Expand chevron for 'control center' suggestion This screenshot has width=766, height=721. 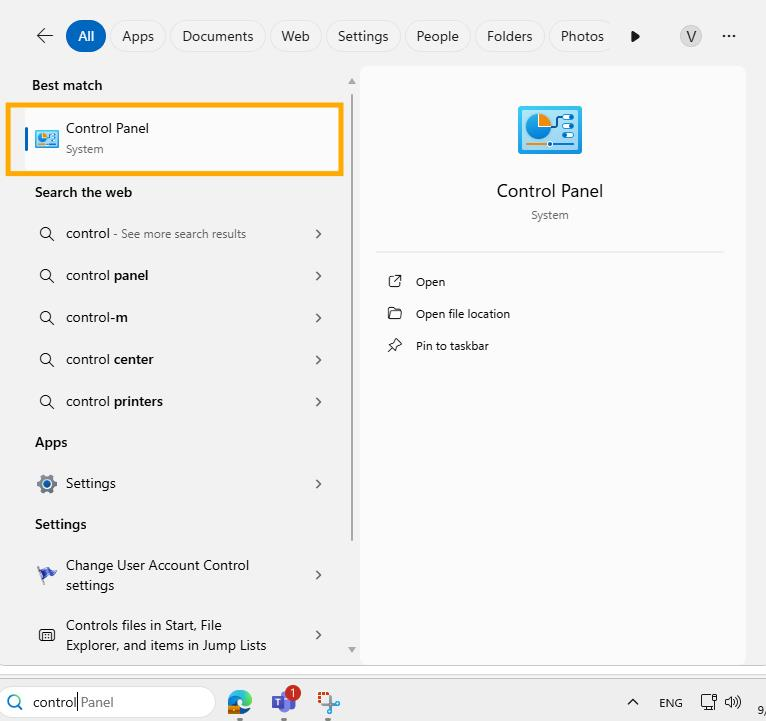318,360
